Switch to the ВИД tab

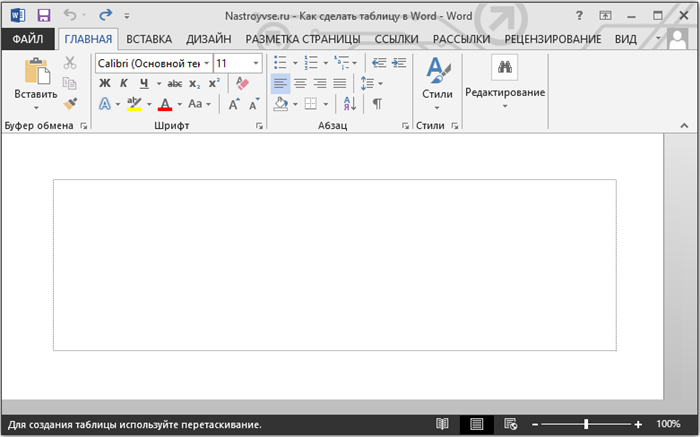tap(625, 39)
